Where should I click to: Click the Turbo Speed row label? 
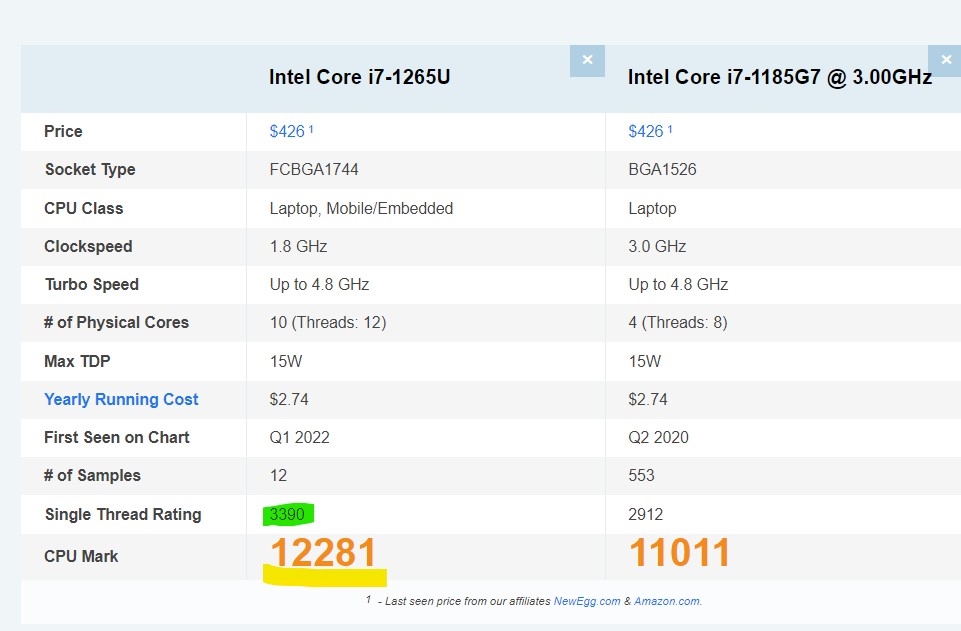(92, 284)
